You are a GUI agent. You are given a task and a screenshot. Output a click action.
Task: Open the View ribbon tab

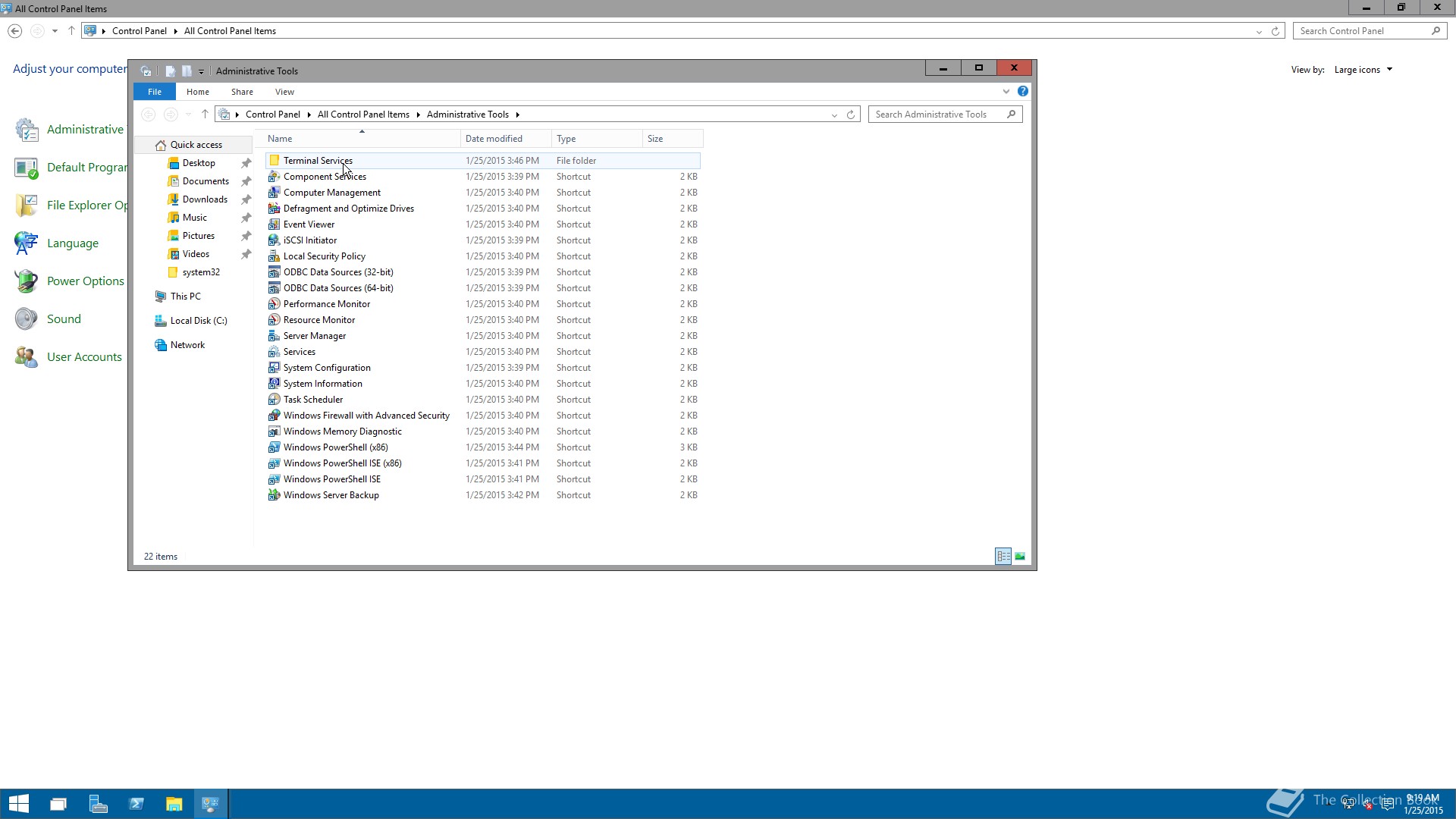click(285, 92)
